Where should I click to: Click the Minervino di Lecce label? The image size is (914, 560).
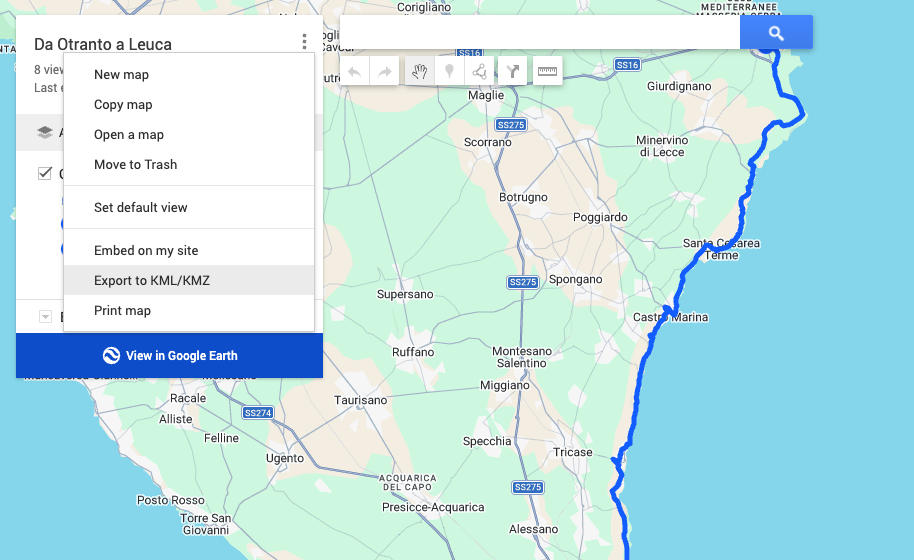click(x=662, y=146)
